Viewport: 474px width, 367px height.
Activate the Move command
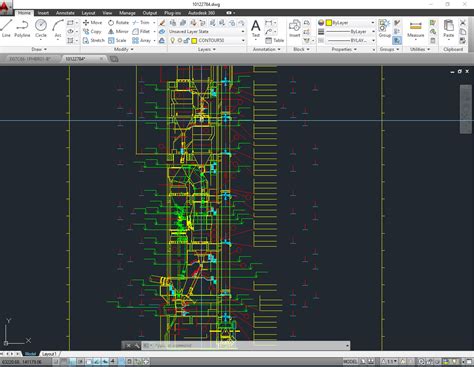click(x=92, y=22)
